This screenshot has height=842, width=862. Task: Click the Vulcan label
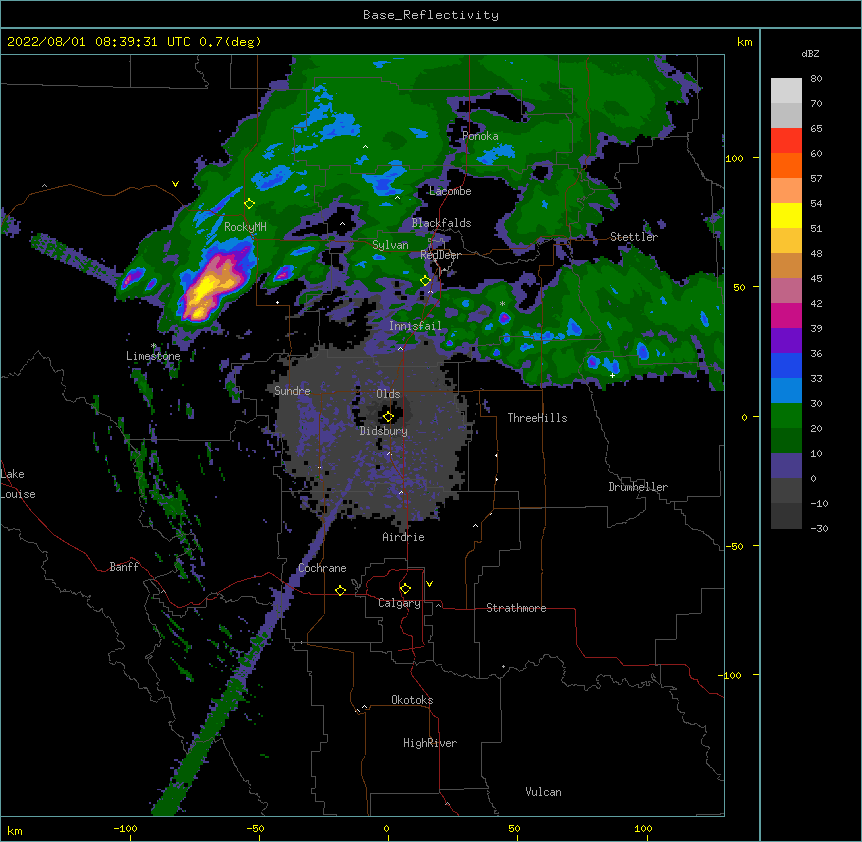point(543,792)
